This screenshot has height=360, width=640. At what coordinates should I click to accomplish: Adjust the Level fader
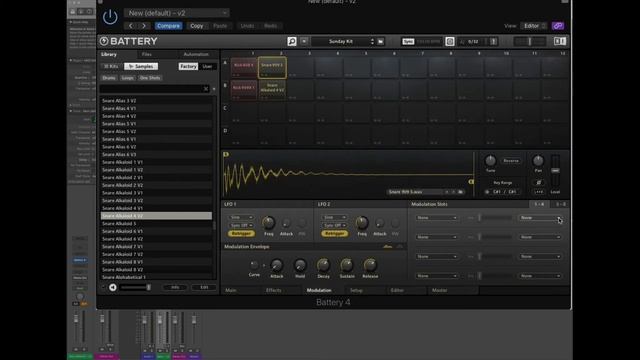click(x=555, y=170)
